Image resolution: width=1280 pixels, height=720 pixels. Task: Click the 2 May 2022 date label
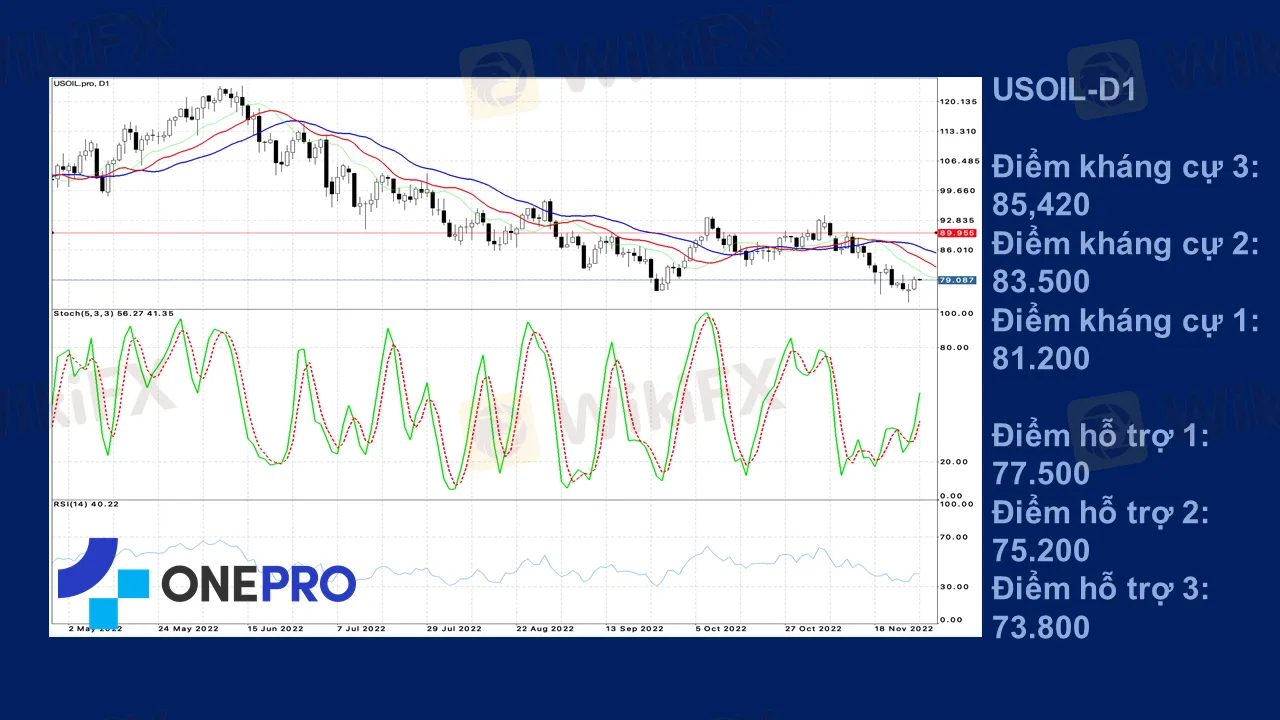[x=95, y=629]
